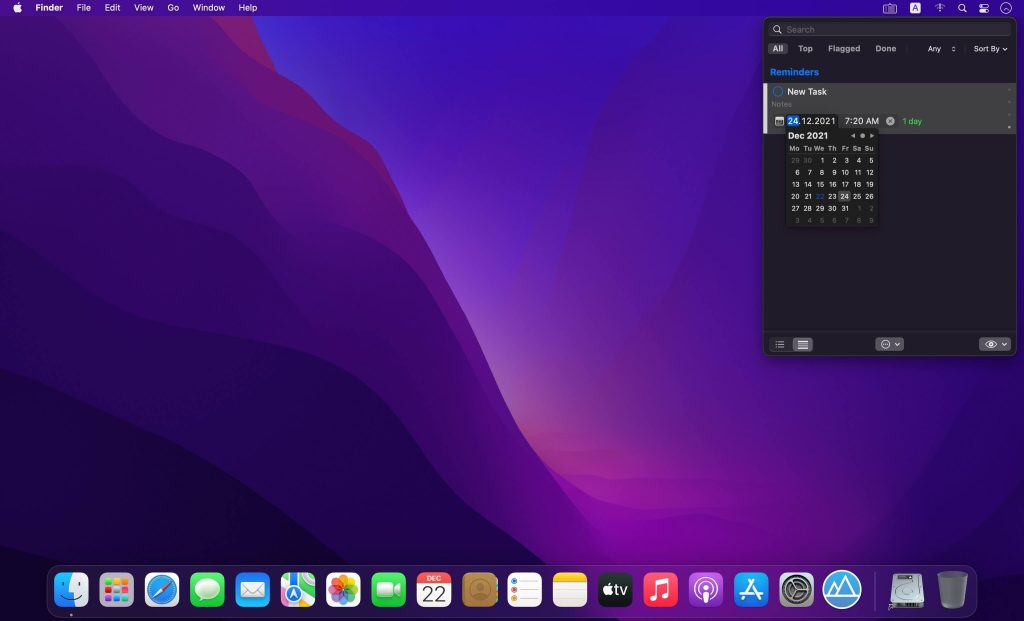Open the eye visibility options dropdown
This screenshot has height=621, width=1024.
(x=995, y=344)
